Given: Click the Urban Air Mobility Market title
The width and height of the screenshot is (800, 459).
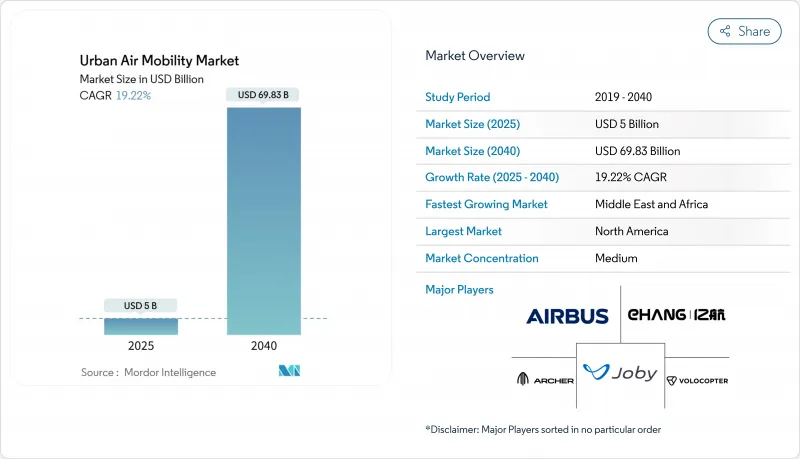Looking at the screenshot, I should [160, 61].
